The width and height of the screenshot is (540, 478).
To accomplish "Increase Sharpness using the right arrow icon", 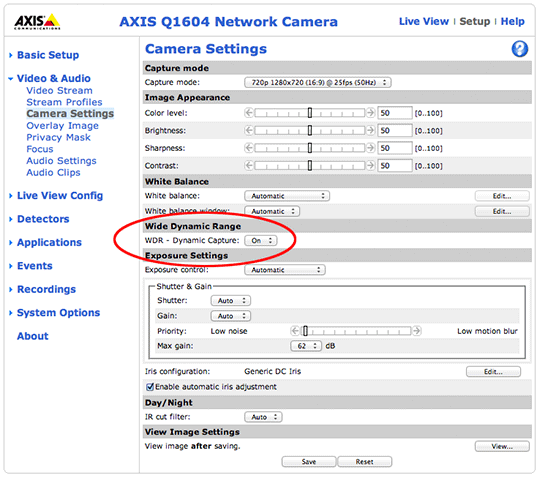I will (370, 148).
